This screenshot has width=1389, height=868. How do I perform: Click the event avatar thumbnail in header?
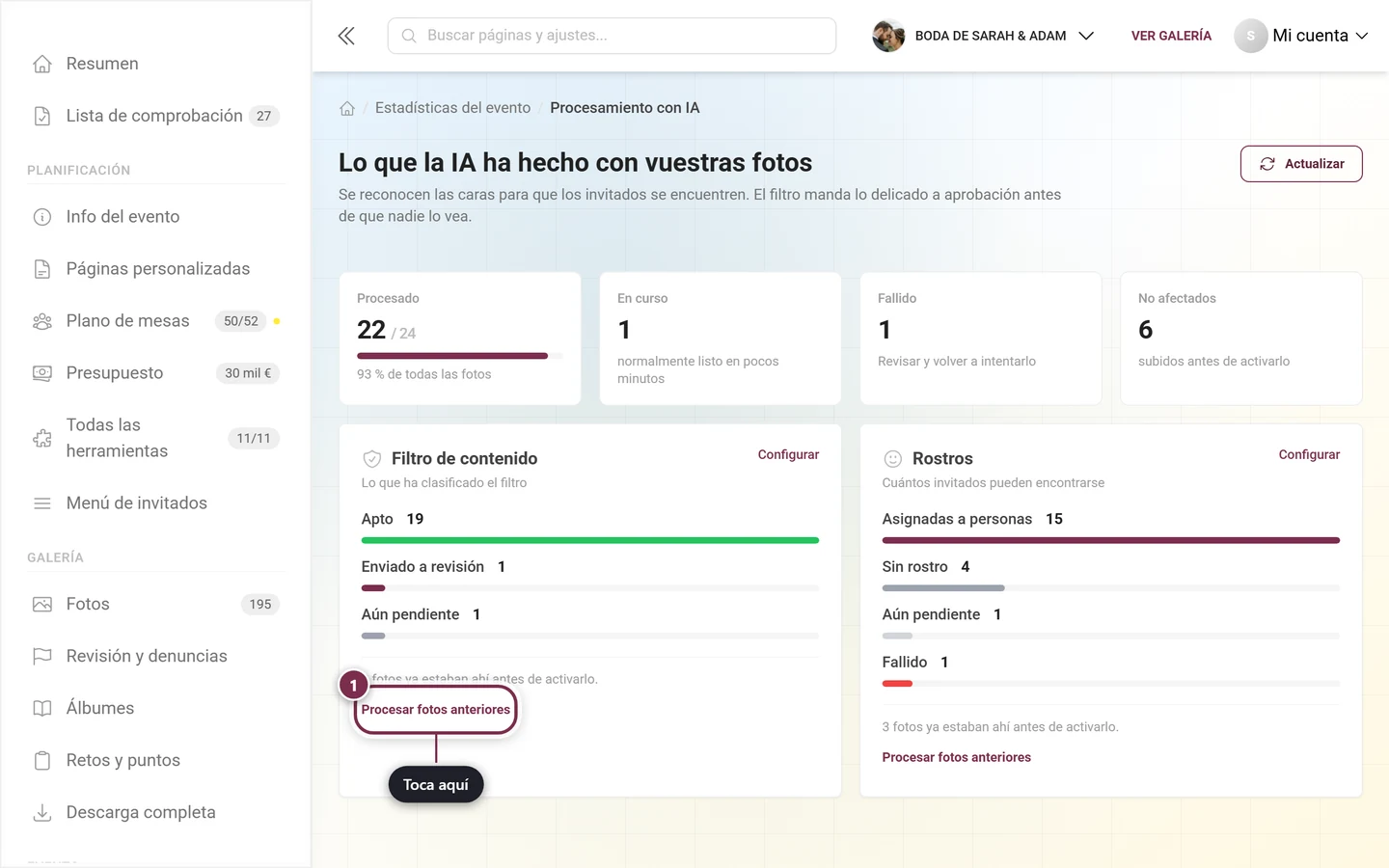888,36
